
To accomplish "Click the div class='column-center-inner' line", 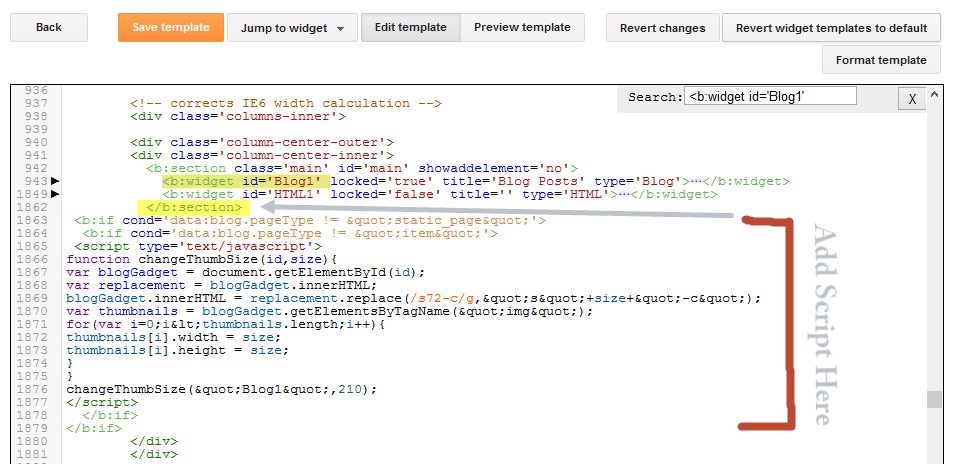I will [x=262, y=155].
